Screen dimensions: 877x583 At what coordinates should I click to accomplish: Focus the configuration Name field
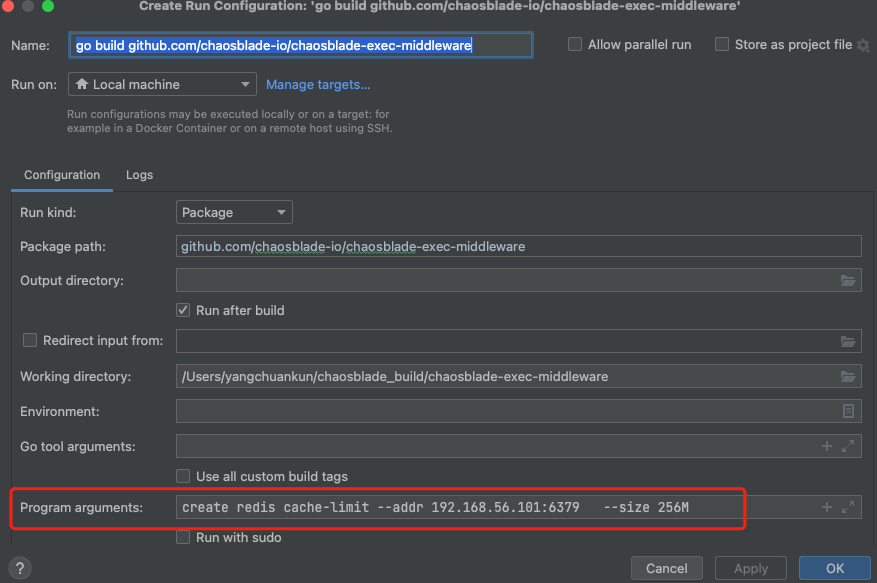[301, 45]
